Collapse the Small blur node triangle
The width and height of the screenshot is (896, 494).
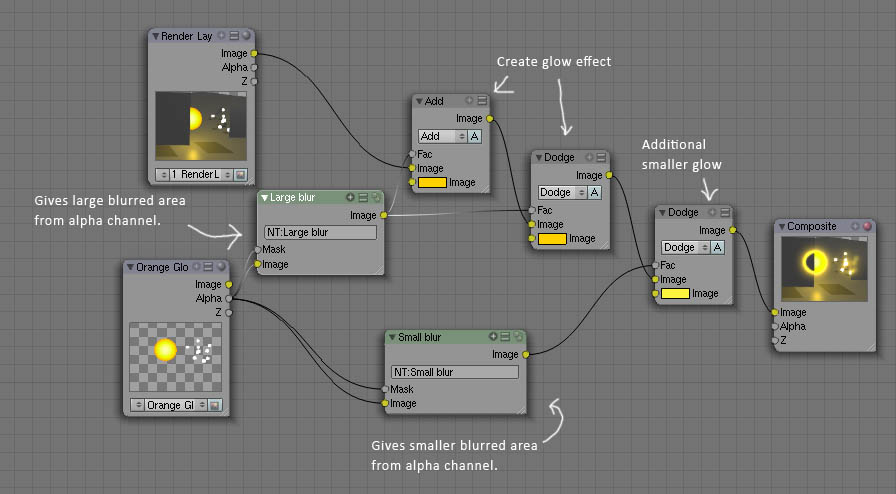[392, 337]
